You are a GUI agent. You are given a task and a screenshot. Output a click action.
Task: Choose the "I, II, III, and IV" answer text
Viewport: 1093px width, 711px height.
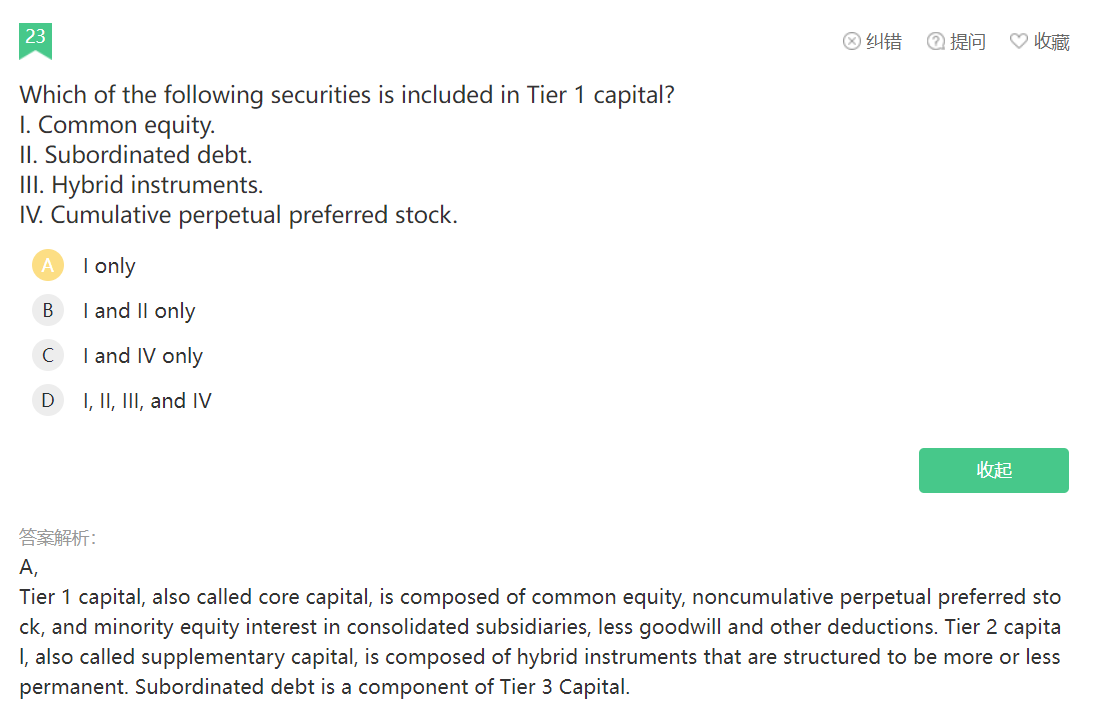(x=147, y=401)
